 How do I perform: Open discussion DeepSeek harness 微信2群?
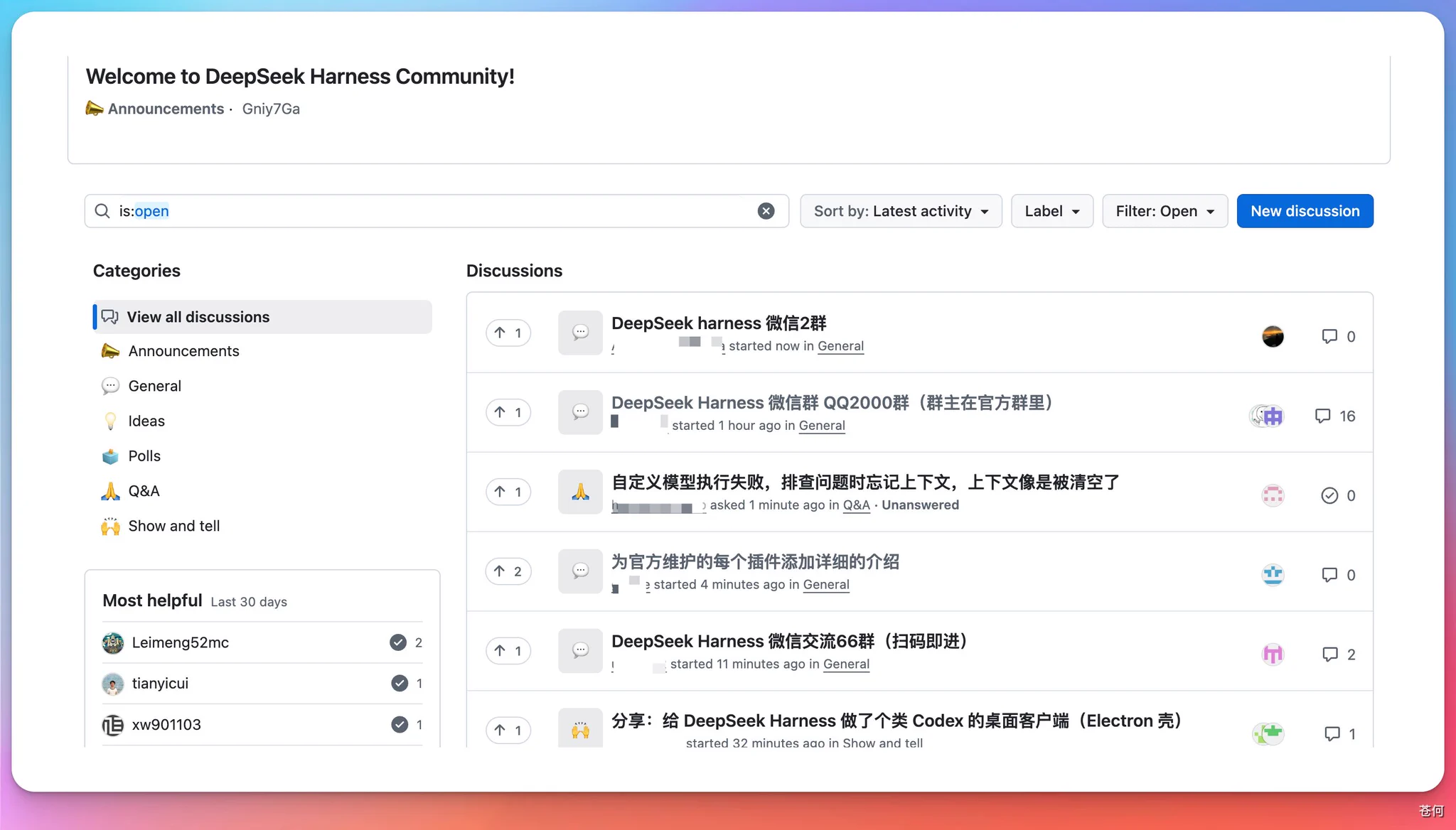719,323
